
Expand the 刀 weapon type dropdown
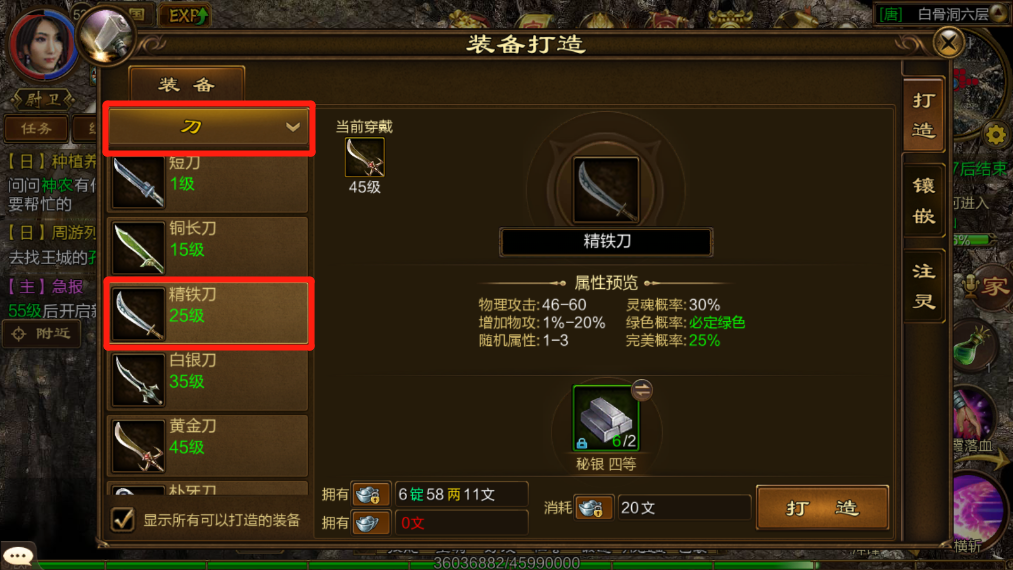[x=209, y=127]
